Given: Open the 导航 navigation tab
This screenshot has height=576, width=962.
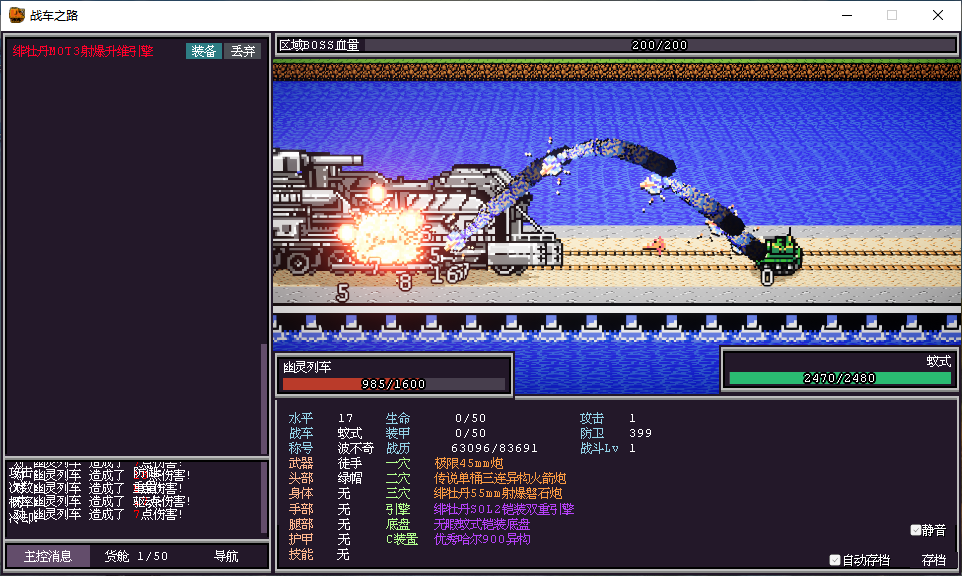Looking at the screenshot, I should coord(226,556).
